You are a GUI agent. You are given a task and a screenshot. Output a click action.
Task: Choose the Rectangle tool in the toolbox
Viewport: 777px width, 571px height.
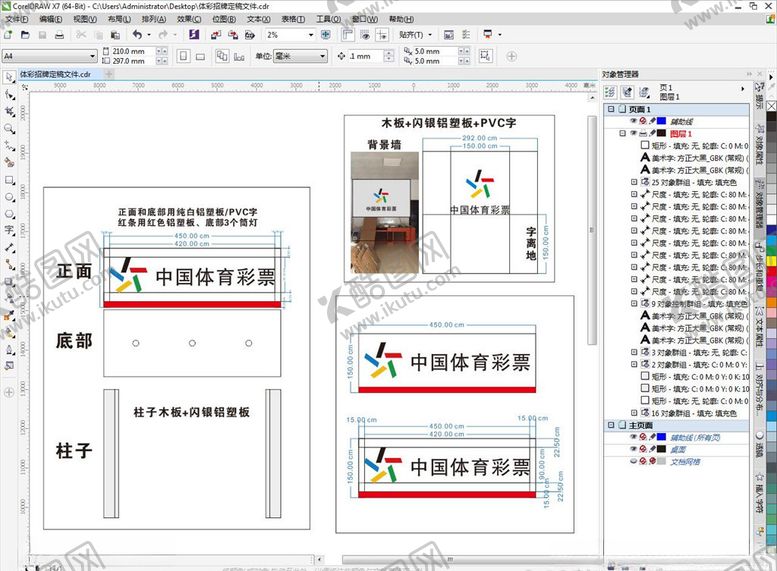[x=9, y=180]
